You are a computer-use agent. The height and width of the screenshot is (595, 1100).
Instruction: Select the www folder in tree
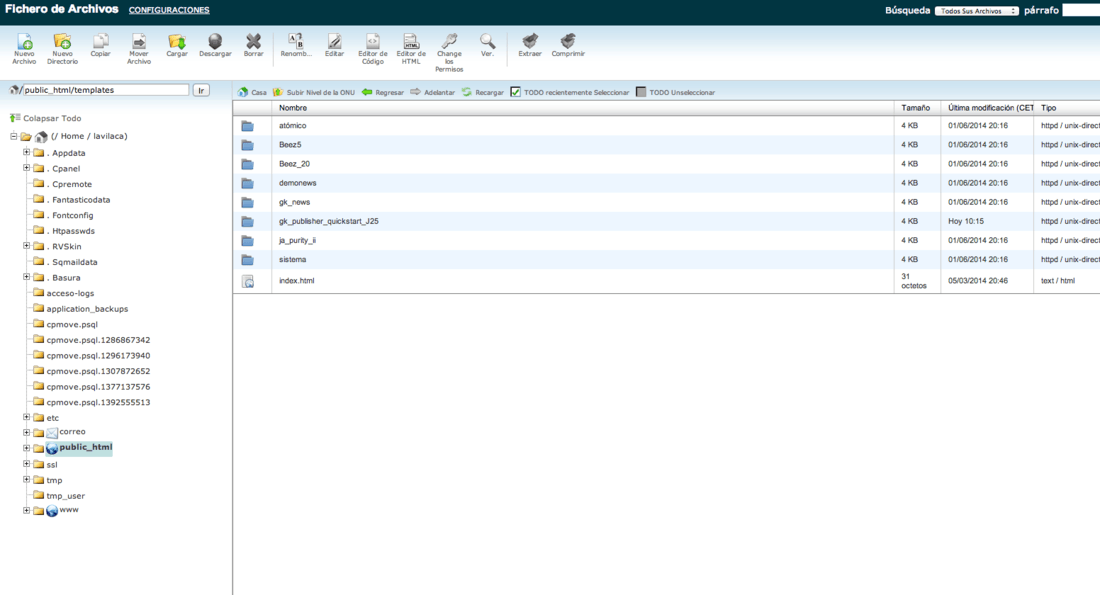click(x=69, y=510)
